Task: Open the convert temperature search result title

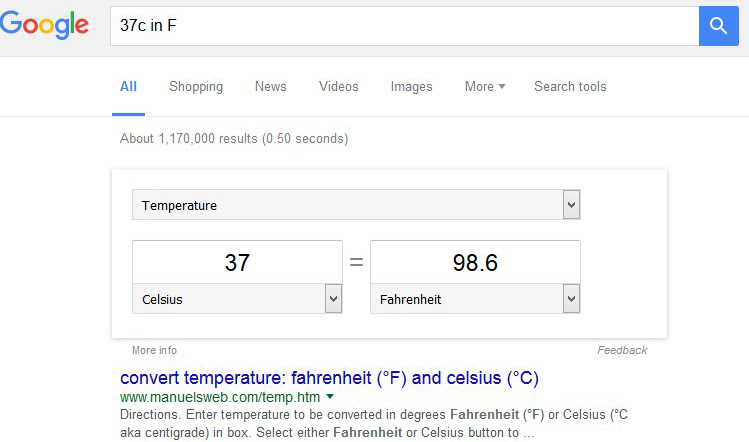Action: coord(329,378)
